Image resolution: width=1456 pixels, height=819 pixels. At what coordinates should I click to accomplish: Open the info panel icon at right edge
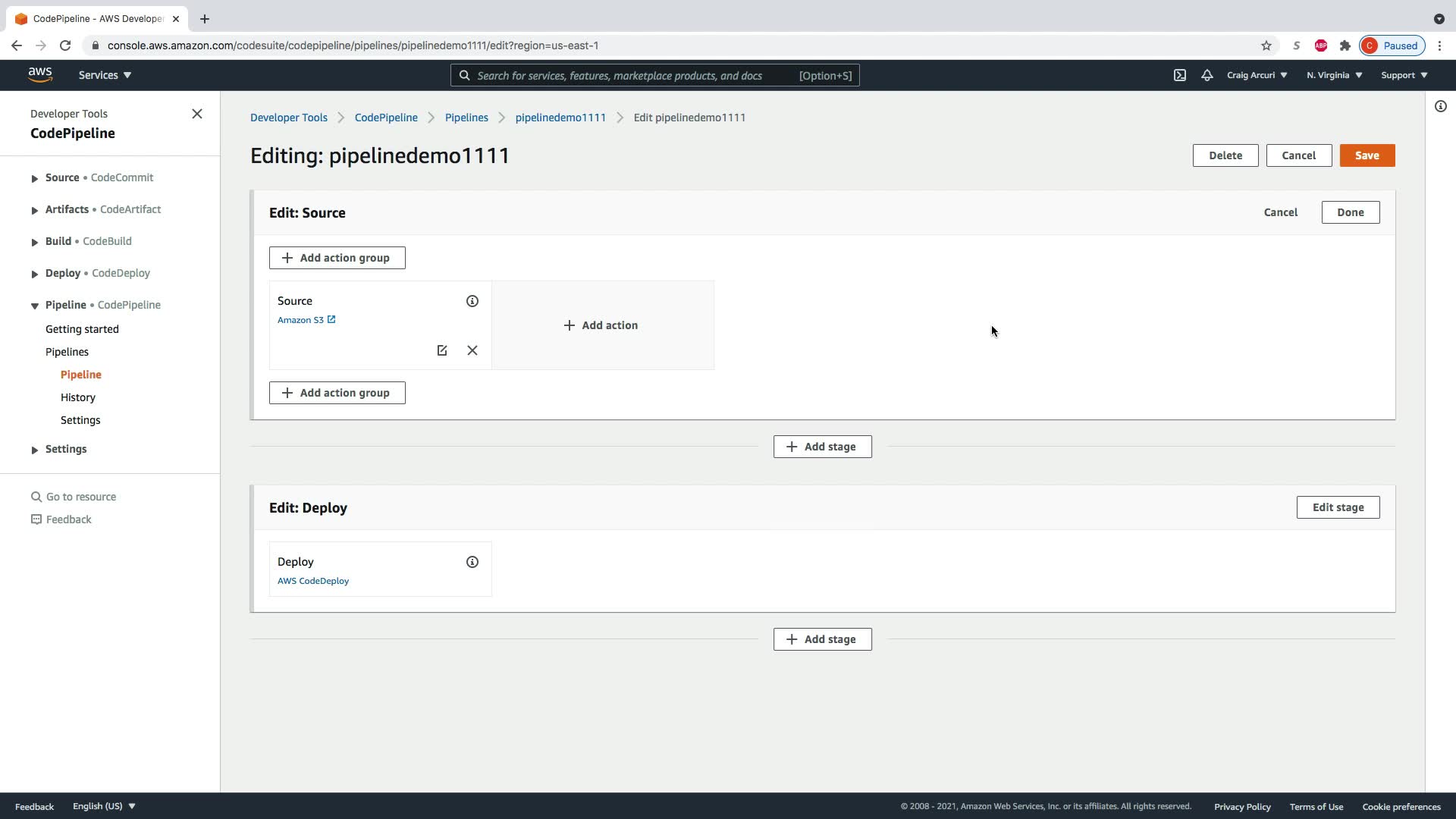coord(1441,106)
